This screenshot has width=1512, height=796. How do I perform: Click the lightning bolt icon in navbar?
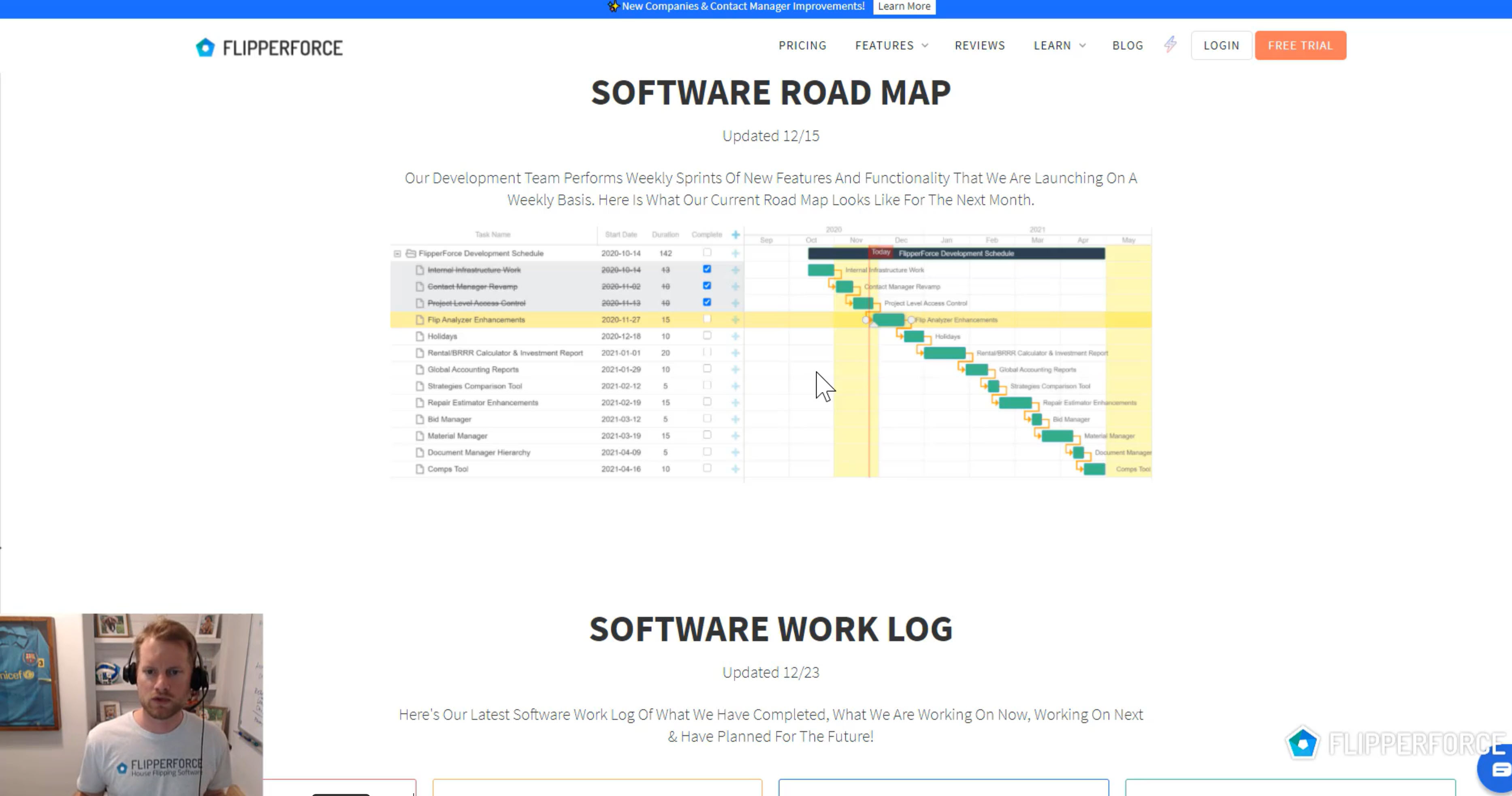click(1171, 44)
